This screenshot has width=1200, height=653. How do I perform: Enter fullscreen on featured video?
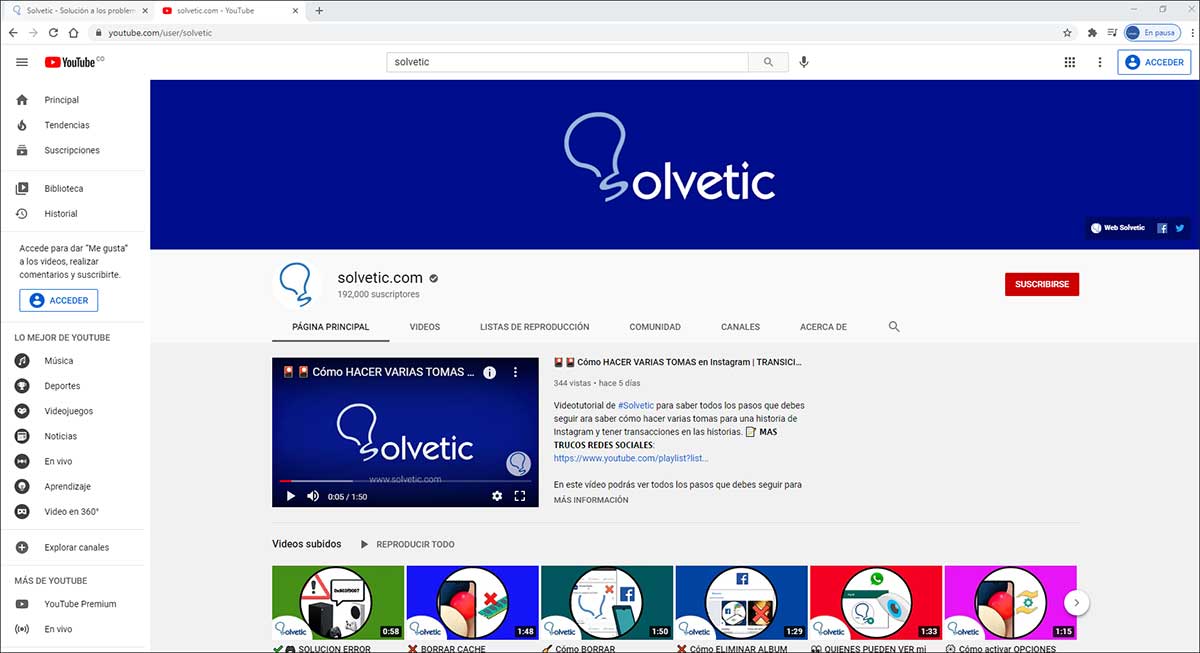(x=520, y=495)
